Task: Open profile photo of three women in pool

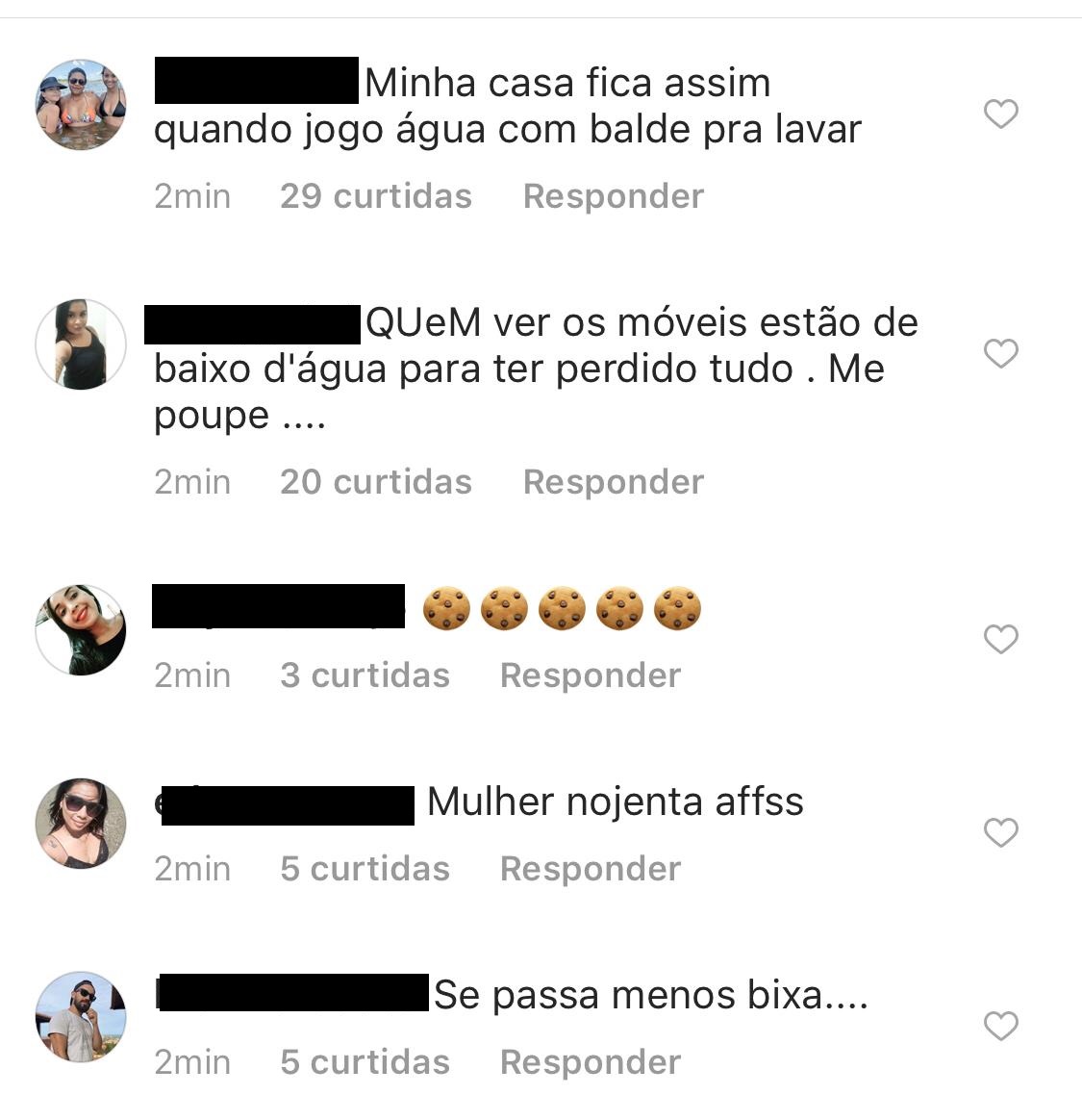Action: point(81,105)
